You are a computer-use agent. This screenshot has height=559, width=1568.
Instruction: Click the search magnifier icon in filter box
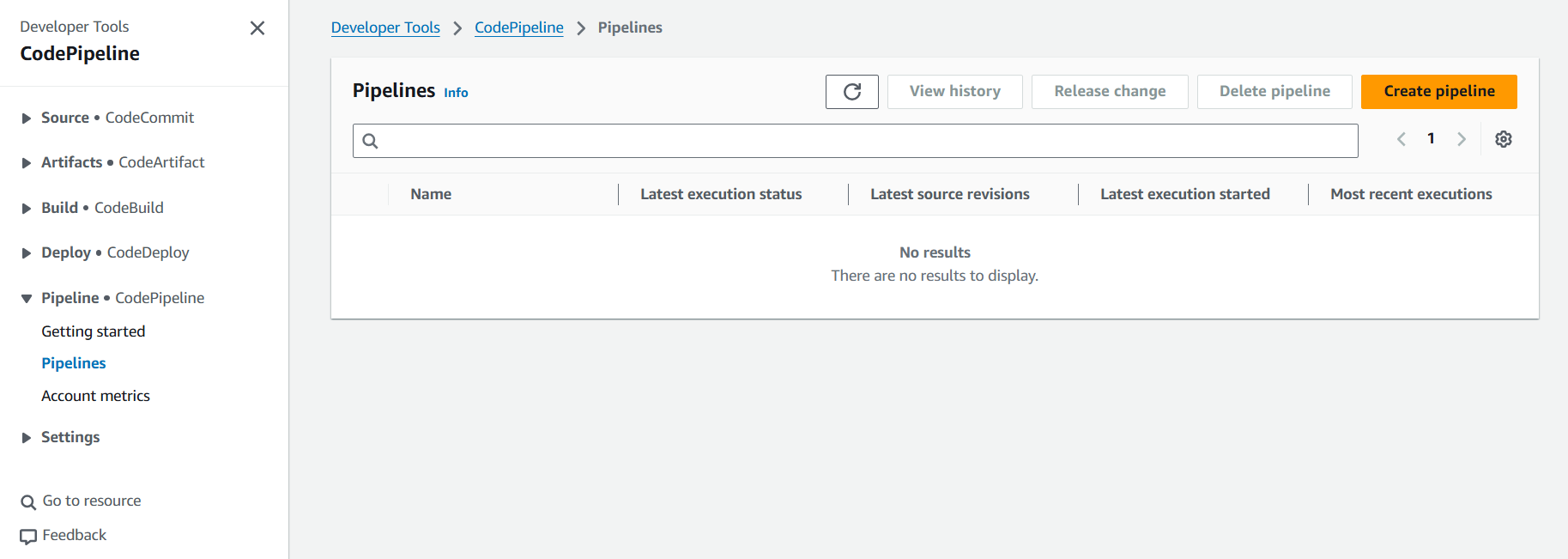click(x=370, y=141)
